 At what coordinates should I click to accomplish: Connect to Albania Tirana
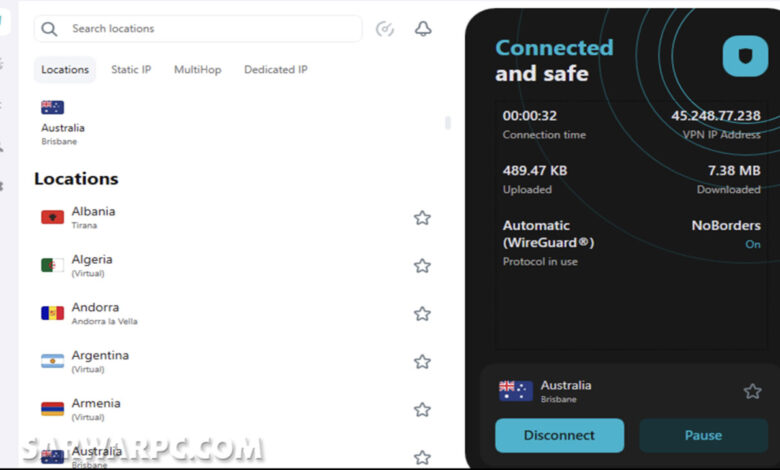click(234, 217)
